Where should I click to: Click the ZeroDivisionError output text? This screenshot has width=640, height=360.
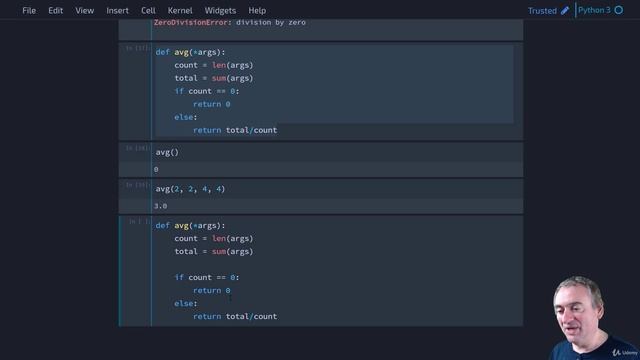(229, 22)
